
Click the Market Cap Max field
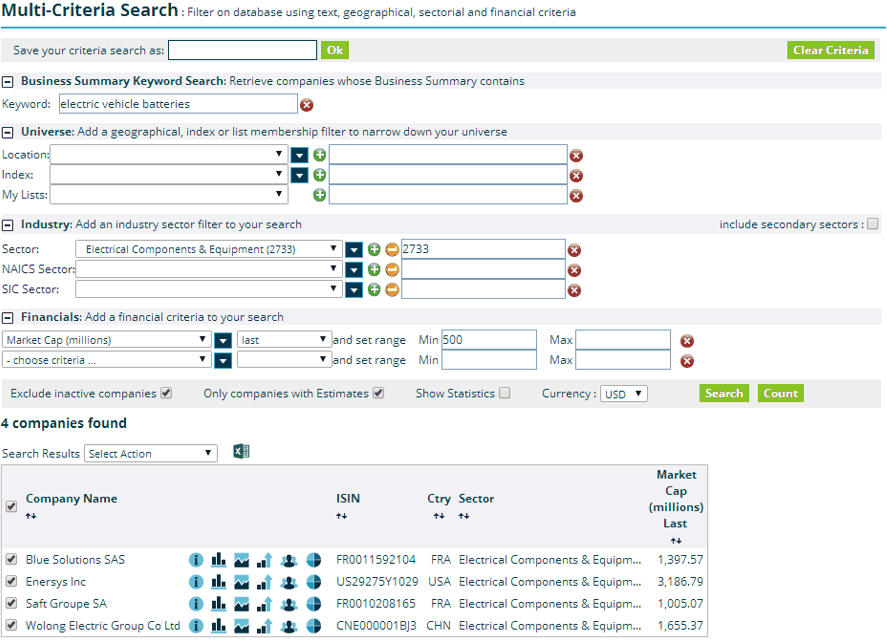click(623, 340)
